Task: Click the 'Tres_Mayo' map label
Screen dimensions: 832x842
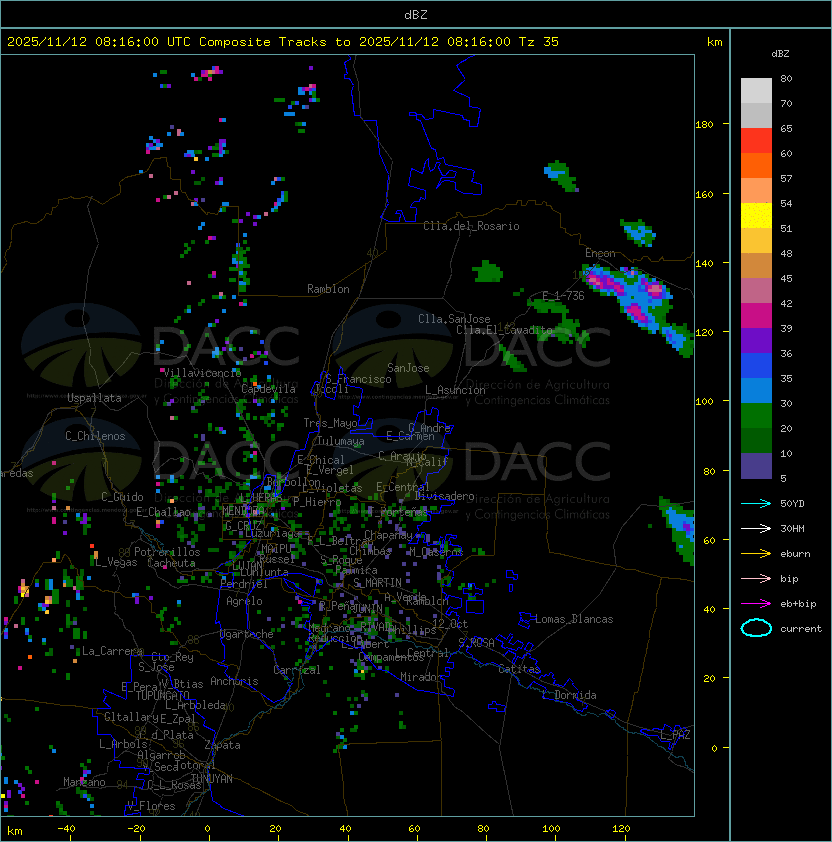Action: point(330,423)
